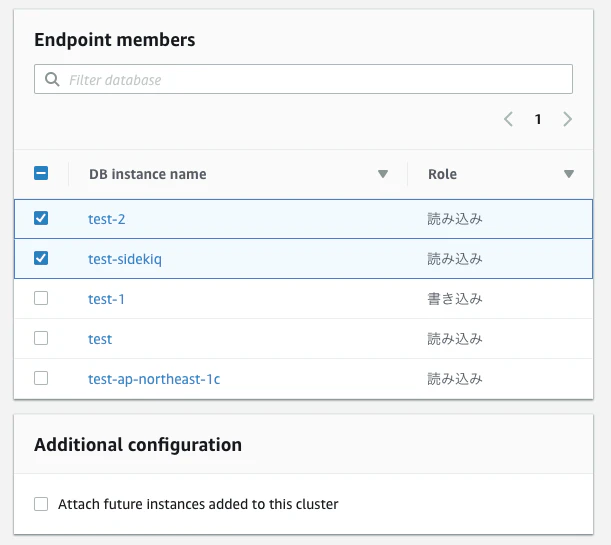Click the search magnifier icon
Viewport: 611px width, 545px height.
(52, 79)
